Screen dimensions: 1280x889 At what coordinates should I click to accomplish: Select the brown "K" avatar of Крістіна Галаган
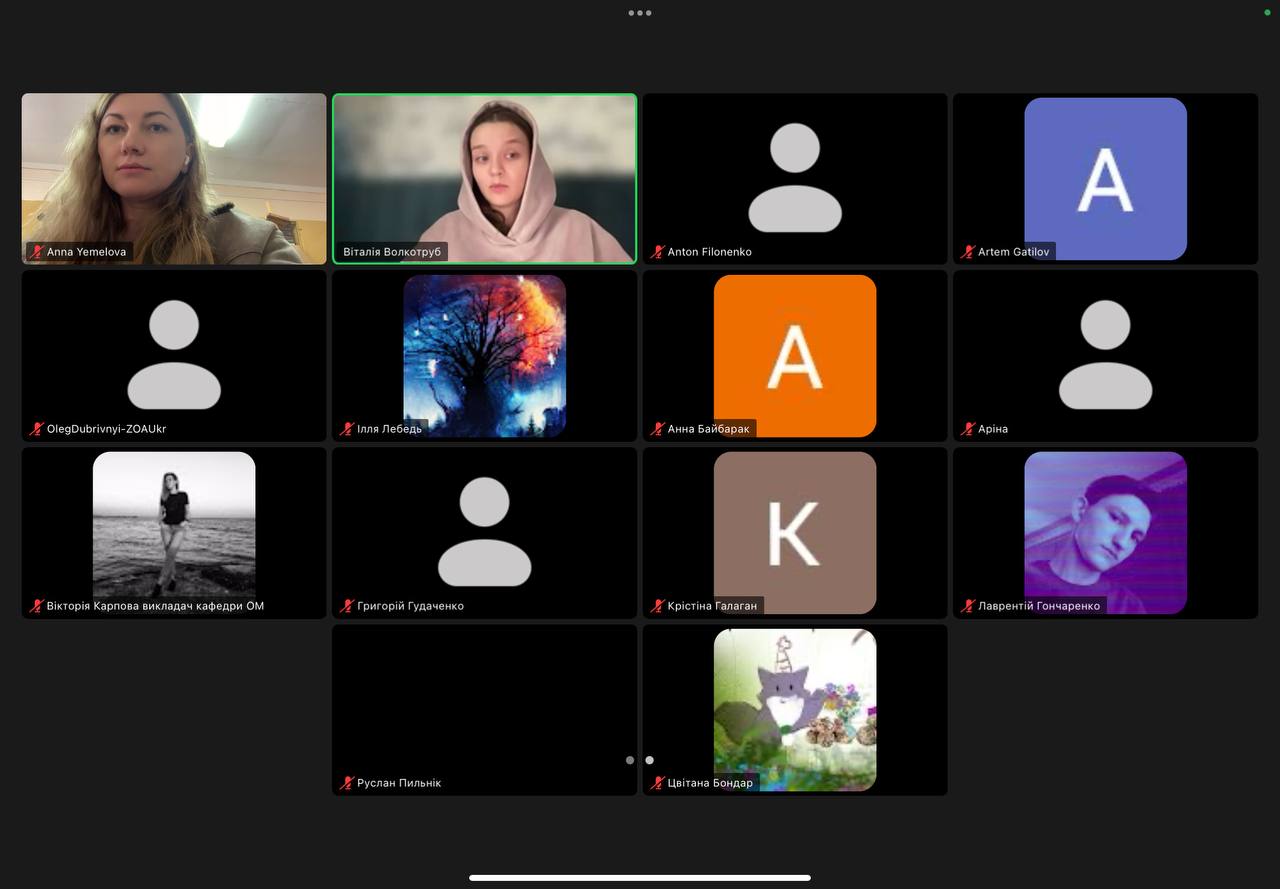pyautogui.click(x=795, y=532)
